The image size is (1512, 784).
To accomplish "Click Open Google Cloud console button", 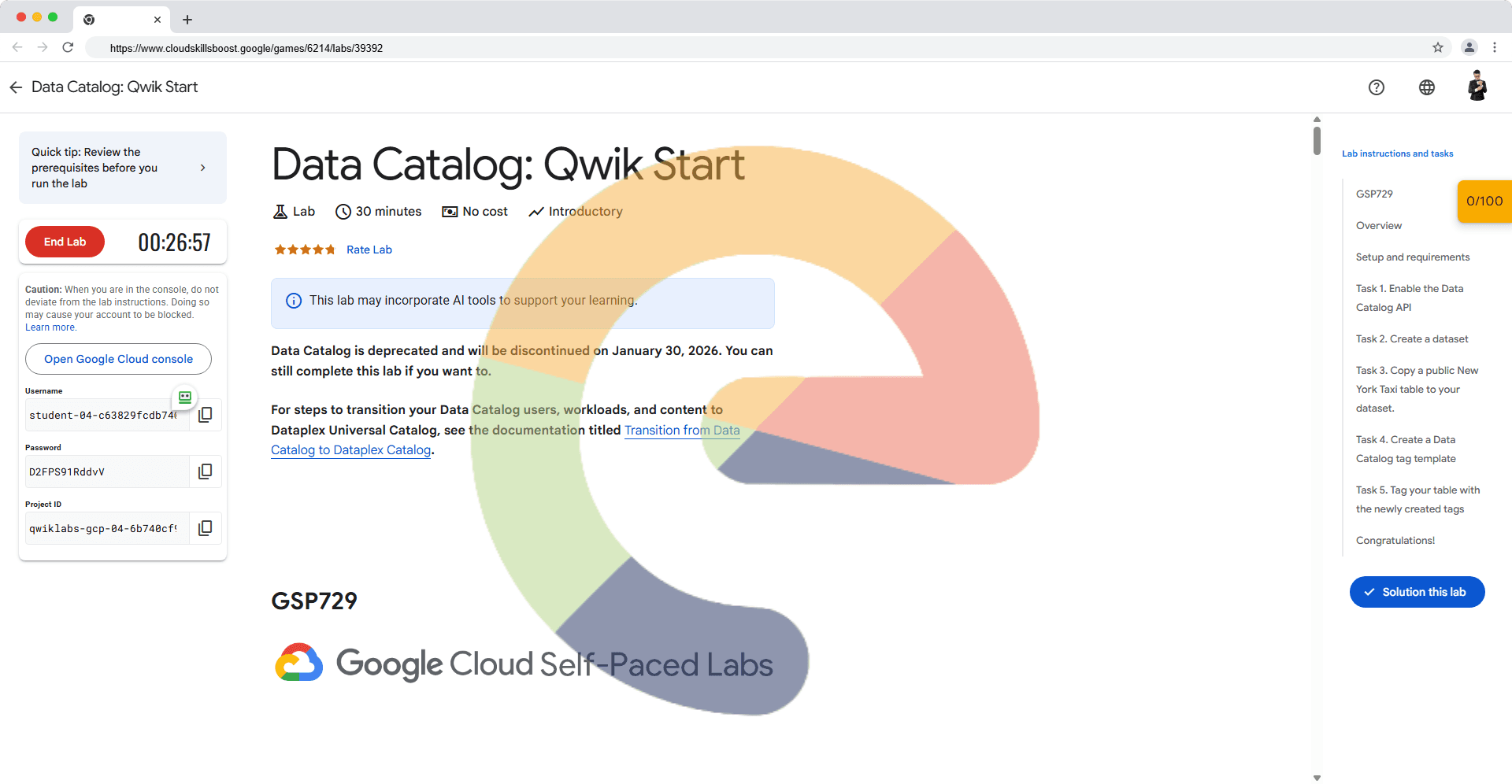I will pos(118,359).
